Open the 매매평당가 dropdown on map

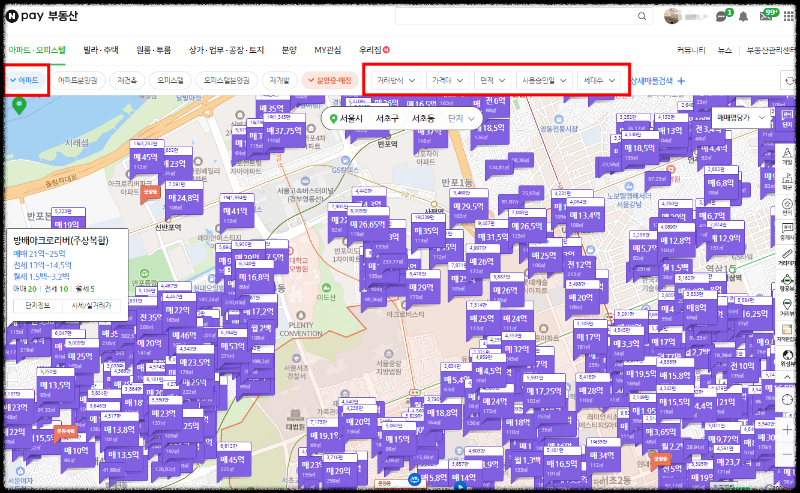(x=740, y=117)
